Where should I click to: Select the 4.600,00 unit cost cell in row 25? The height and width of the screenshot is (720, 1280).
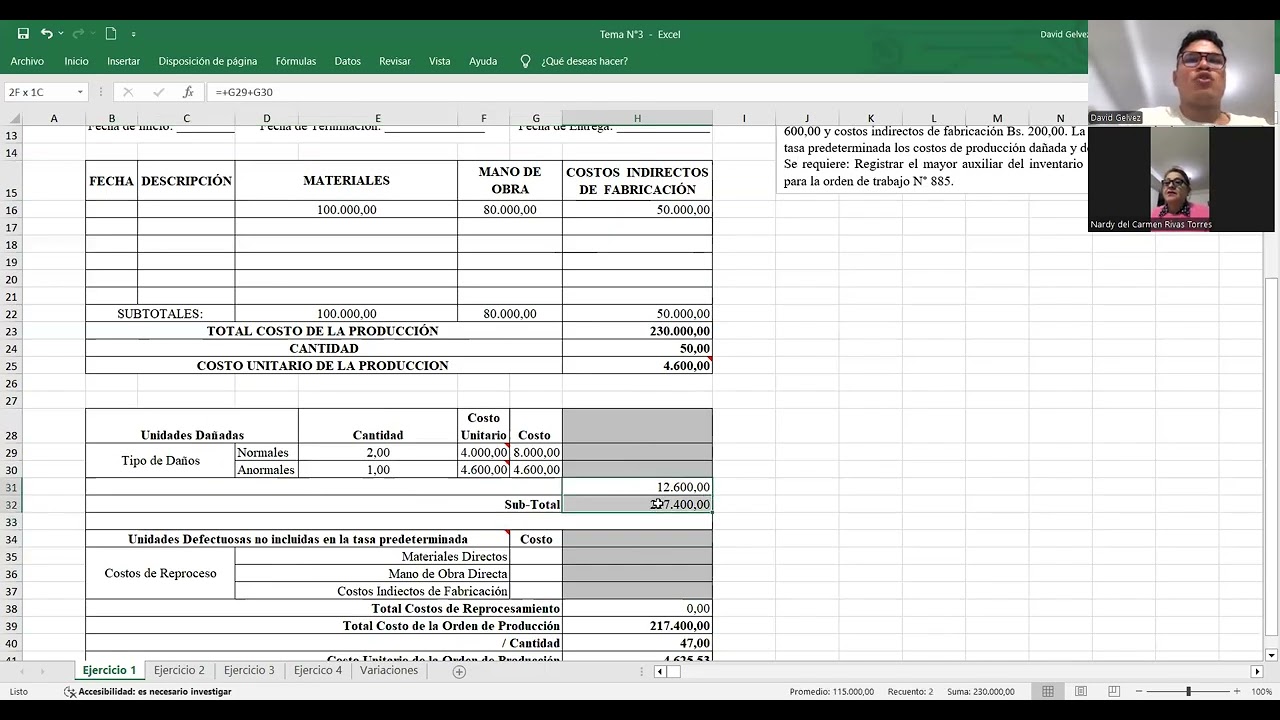637,366
